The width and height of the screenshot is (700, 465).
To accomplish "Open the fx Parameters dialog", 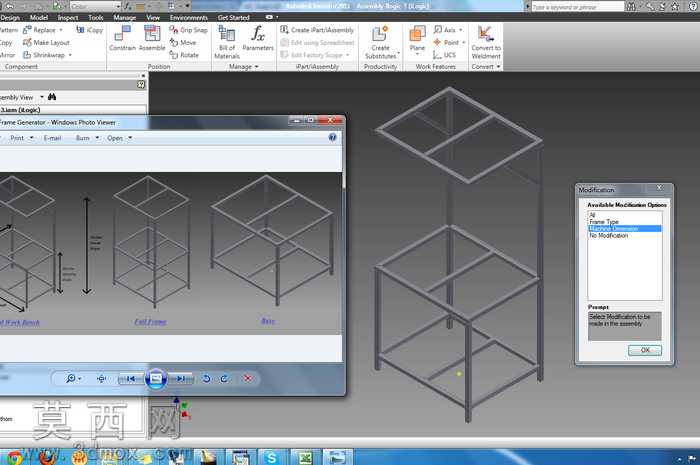I will click(258, 37).
